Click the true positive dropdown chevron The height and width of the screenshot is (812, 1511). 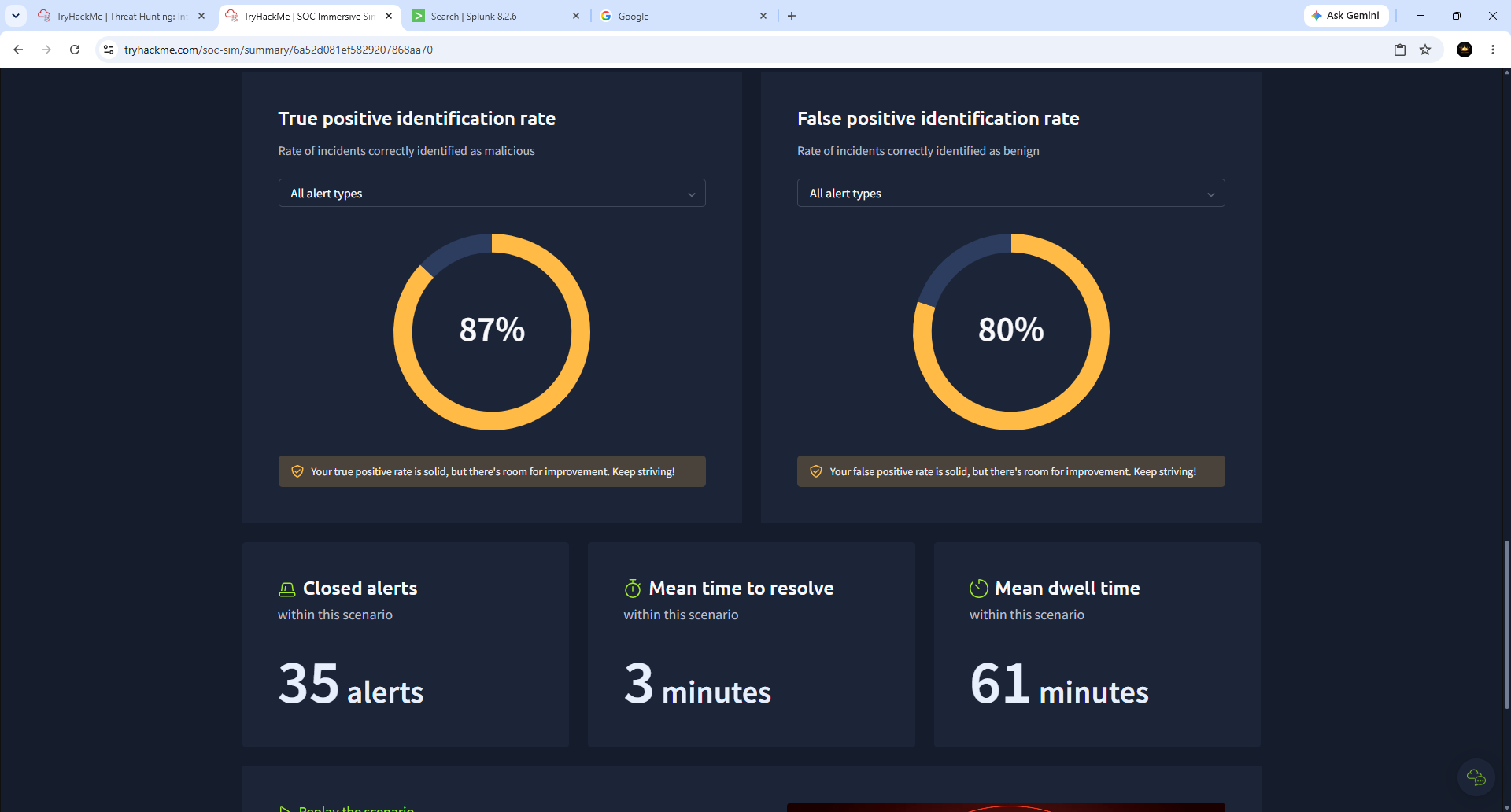point(692,194)
